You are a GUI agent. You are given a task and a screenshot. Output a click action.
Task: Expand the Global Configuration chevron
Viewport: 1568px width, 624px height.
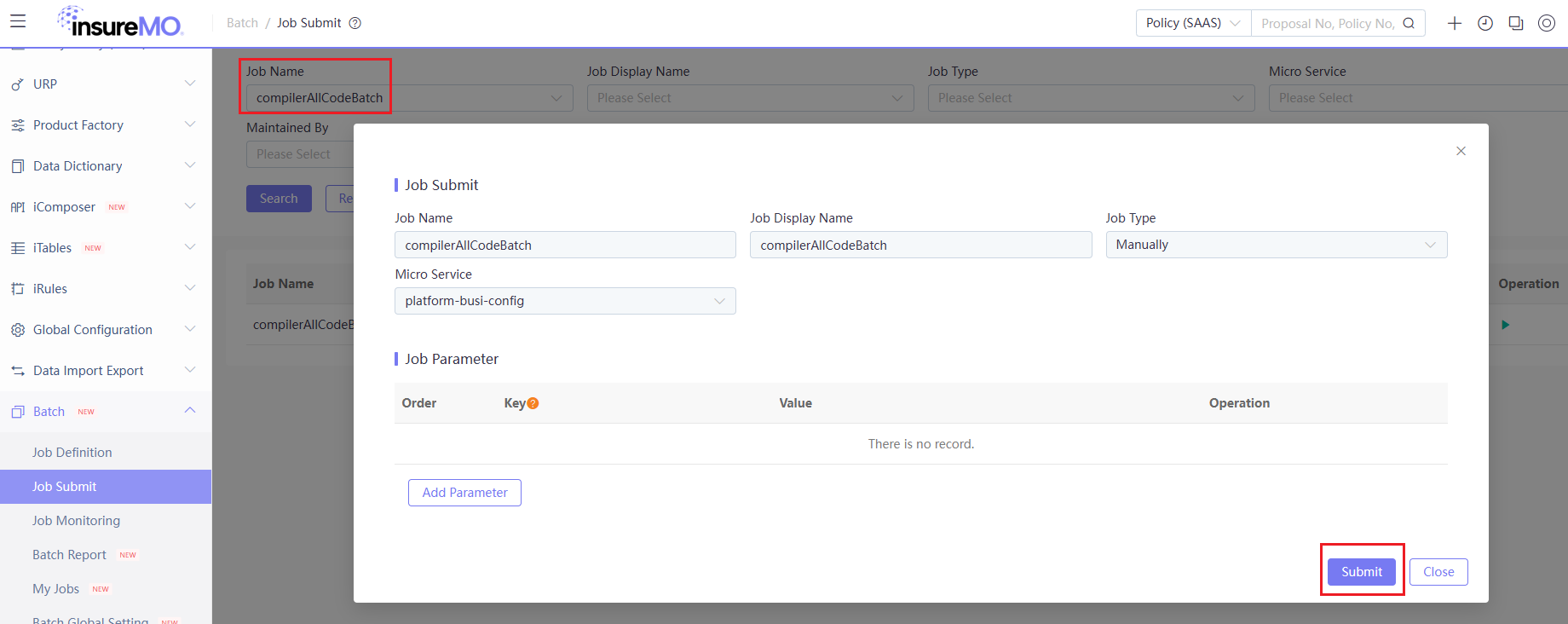190,329
